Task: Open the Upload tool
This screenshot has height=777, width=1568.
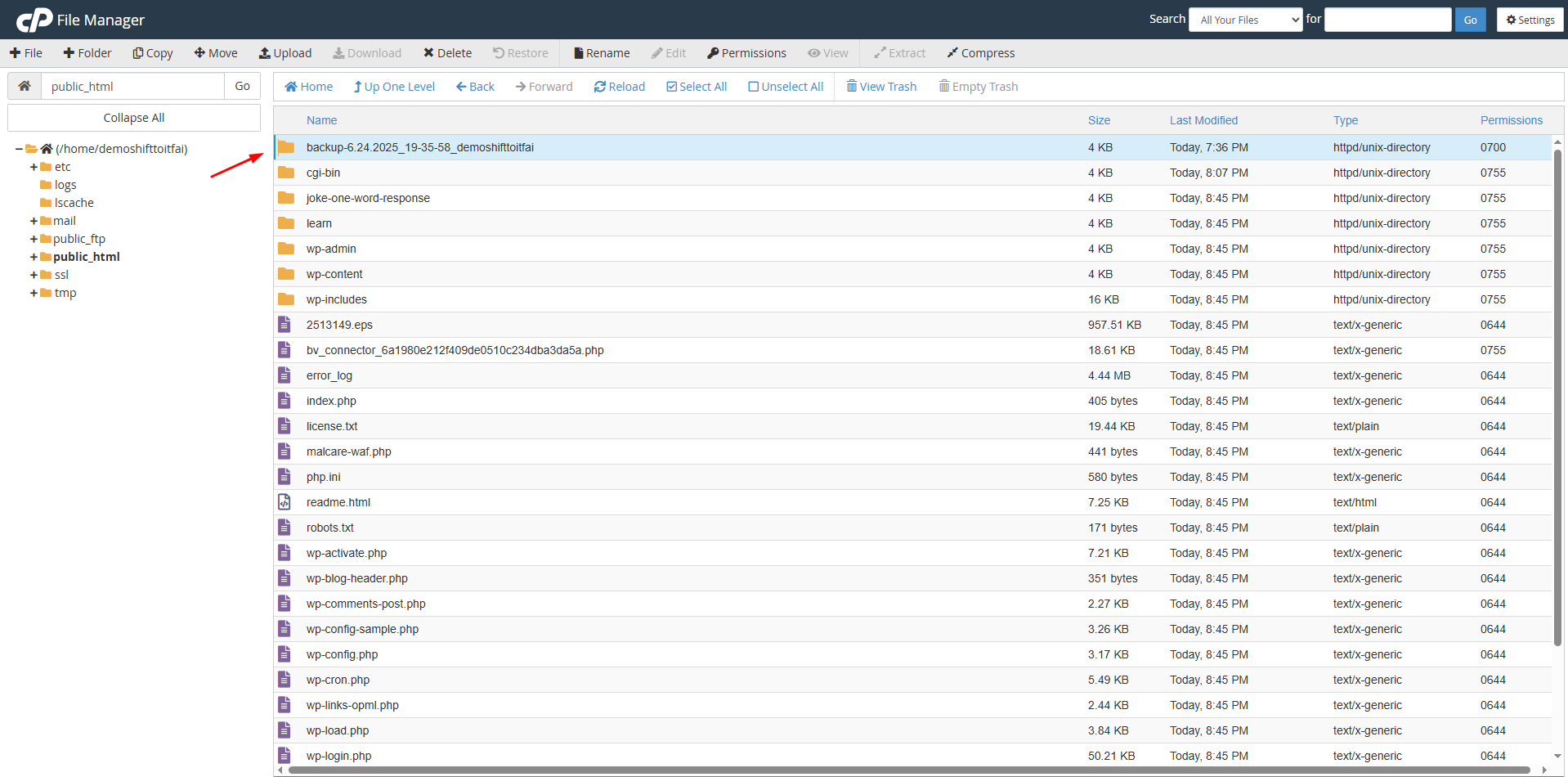Action: pos(285,53)
